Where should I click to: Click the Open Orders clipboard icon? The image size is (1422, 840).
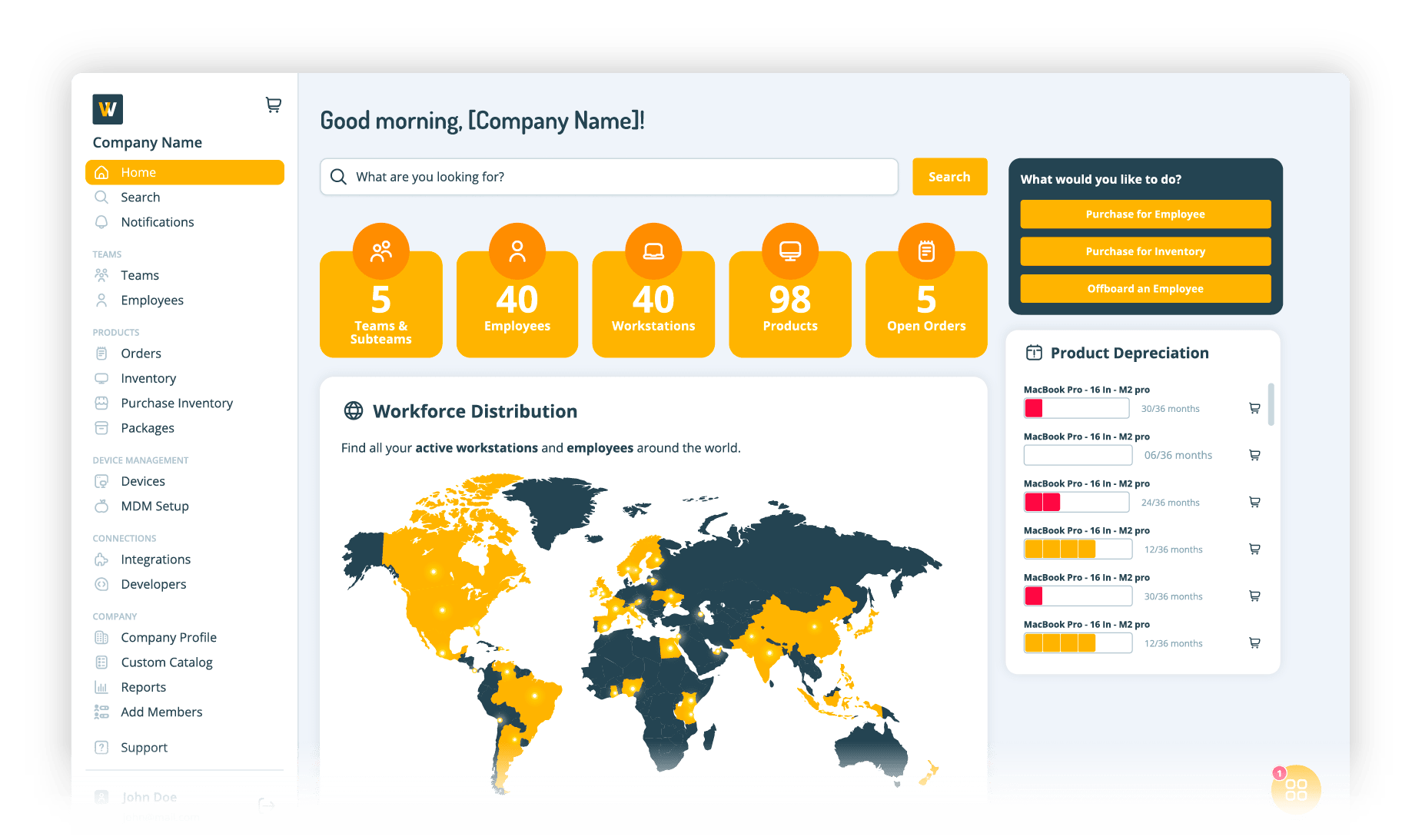tap(926, 251)
